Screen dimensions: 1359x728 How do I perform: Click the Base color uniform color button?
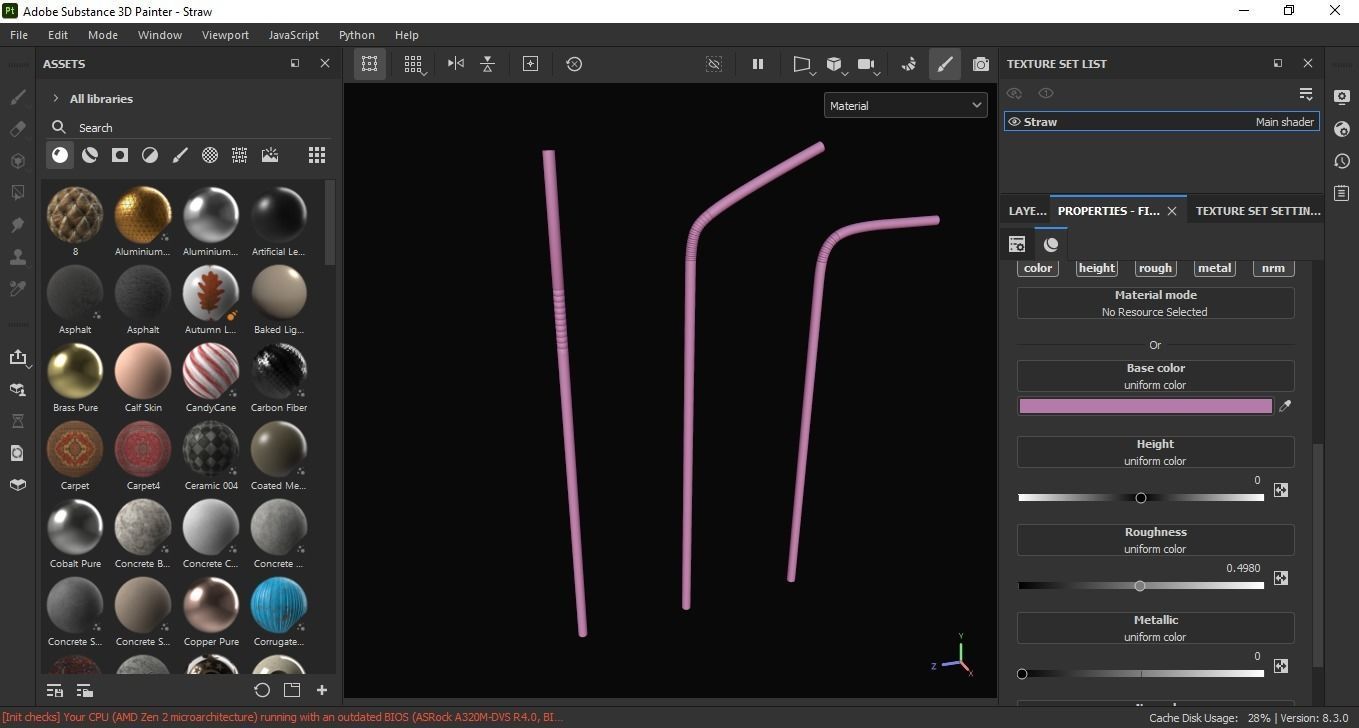(1155, 376)
